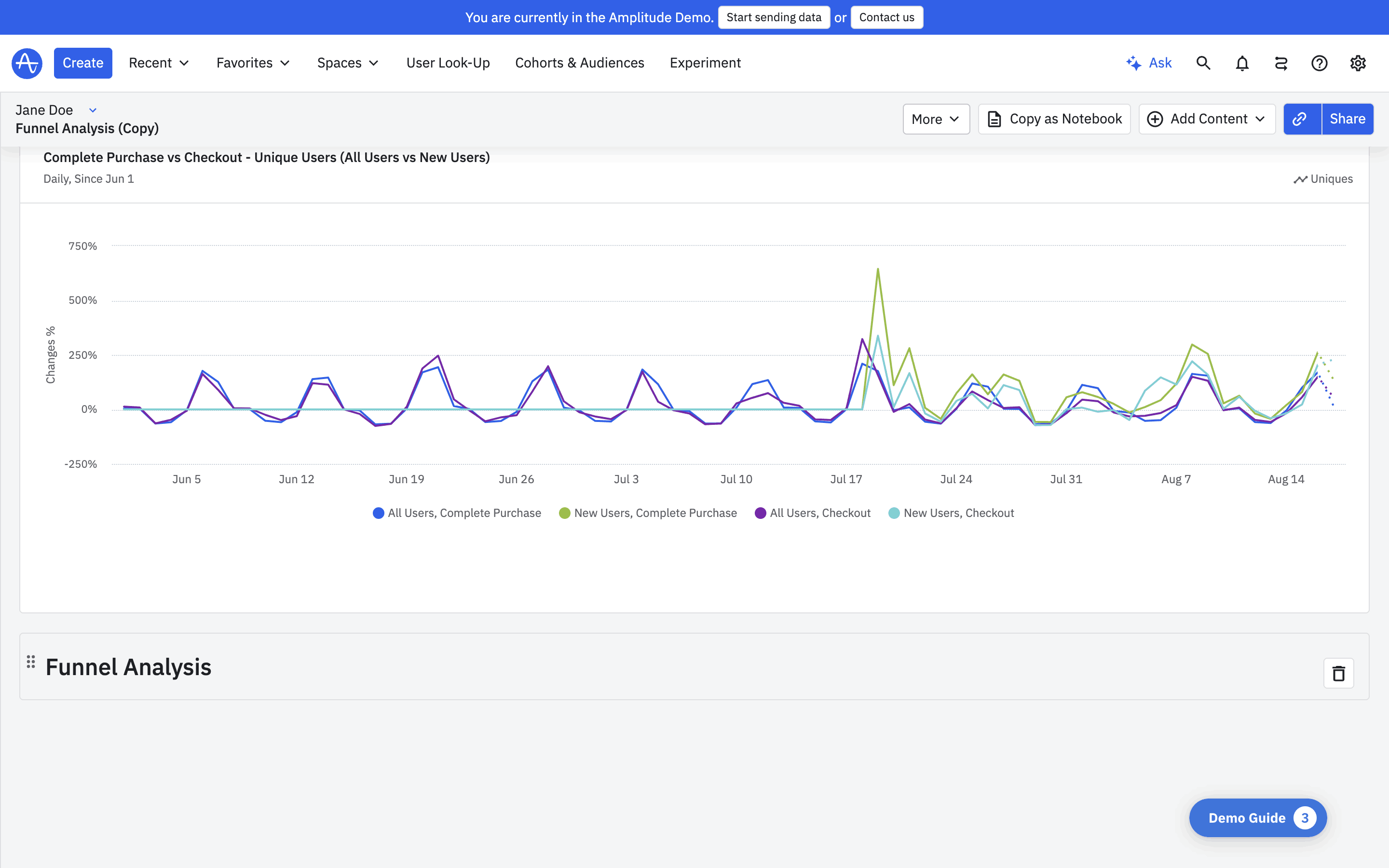
Task: Click the Amplitude logo home icon
Action: tap(27, 63)
